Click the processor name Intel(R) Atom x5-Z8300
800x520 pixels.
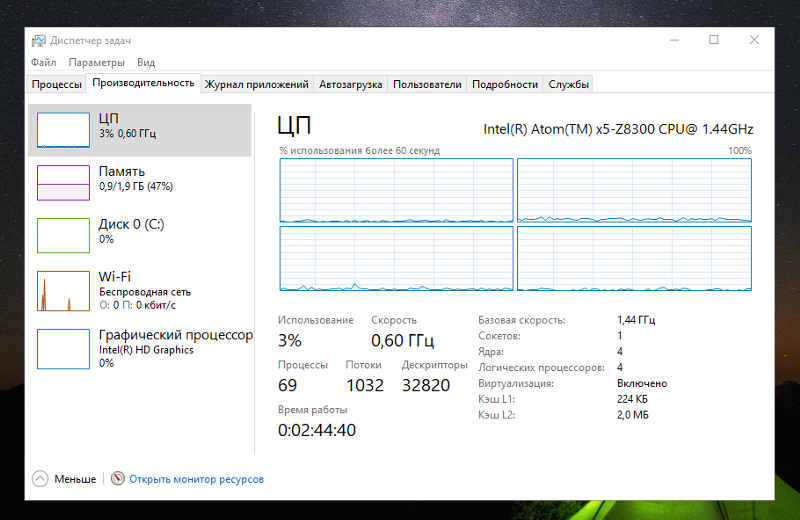pos(618,129)
